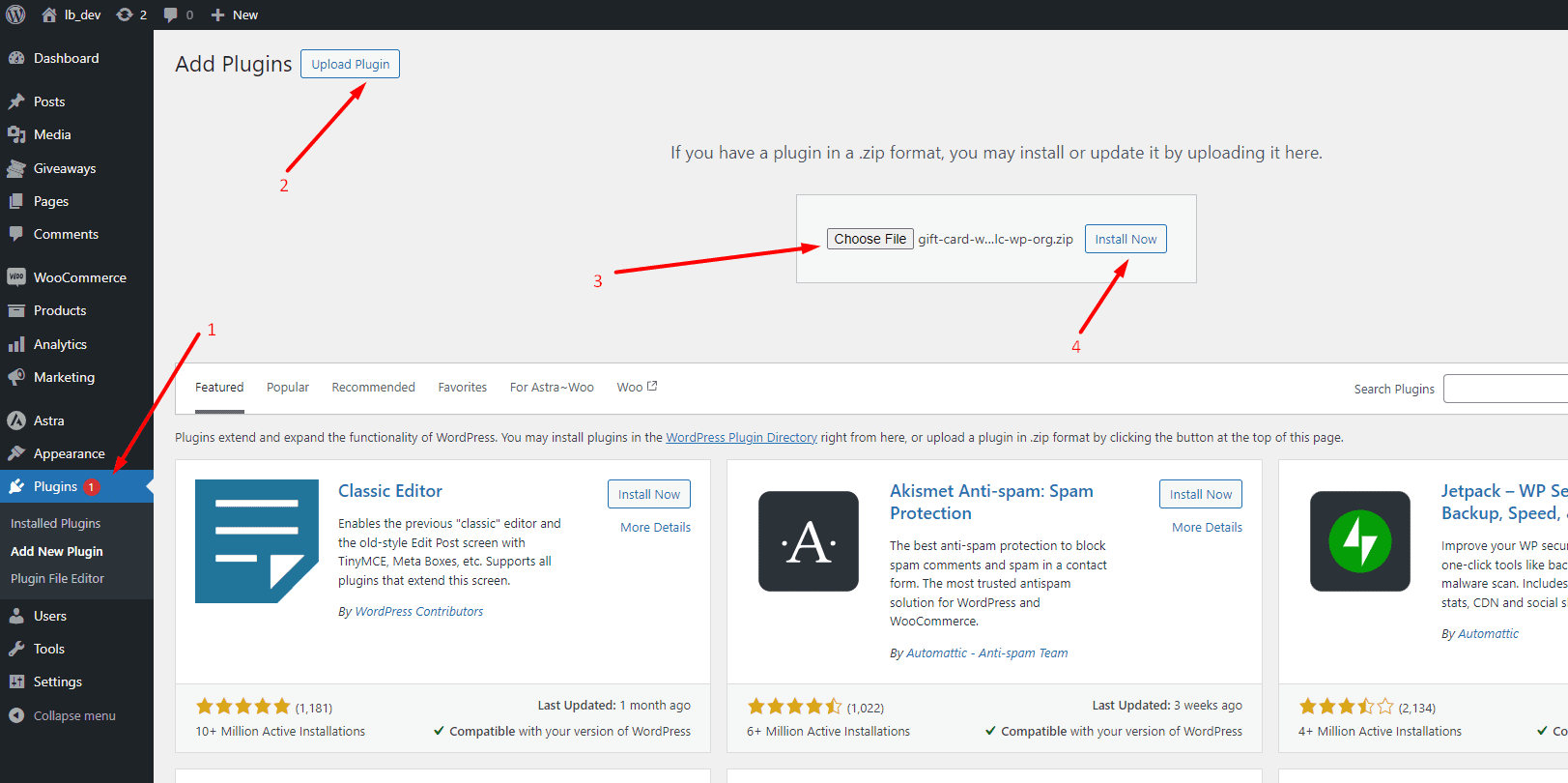Open Automattic author link on Jetpack card

[x=1488, y=634]
